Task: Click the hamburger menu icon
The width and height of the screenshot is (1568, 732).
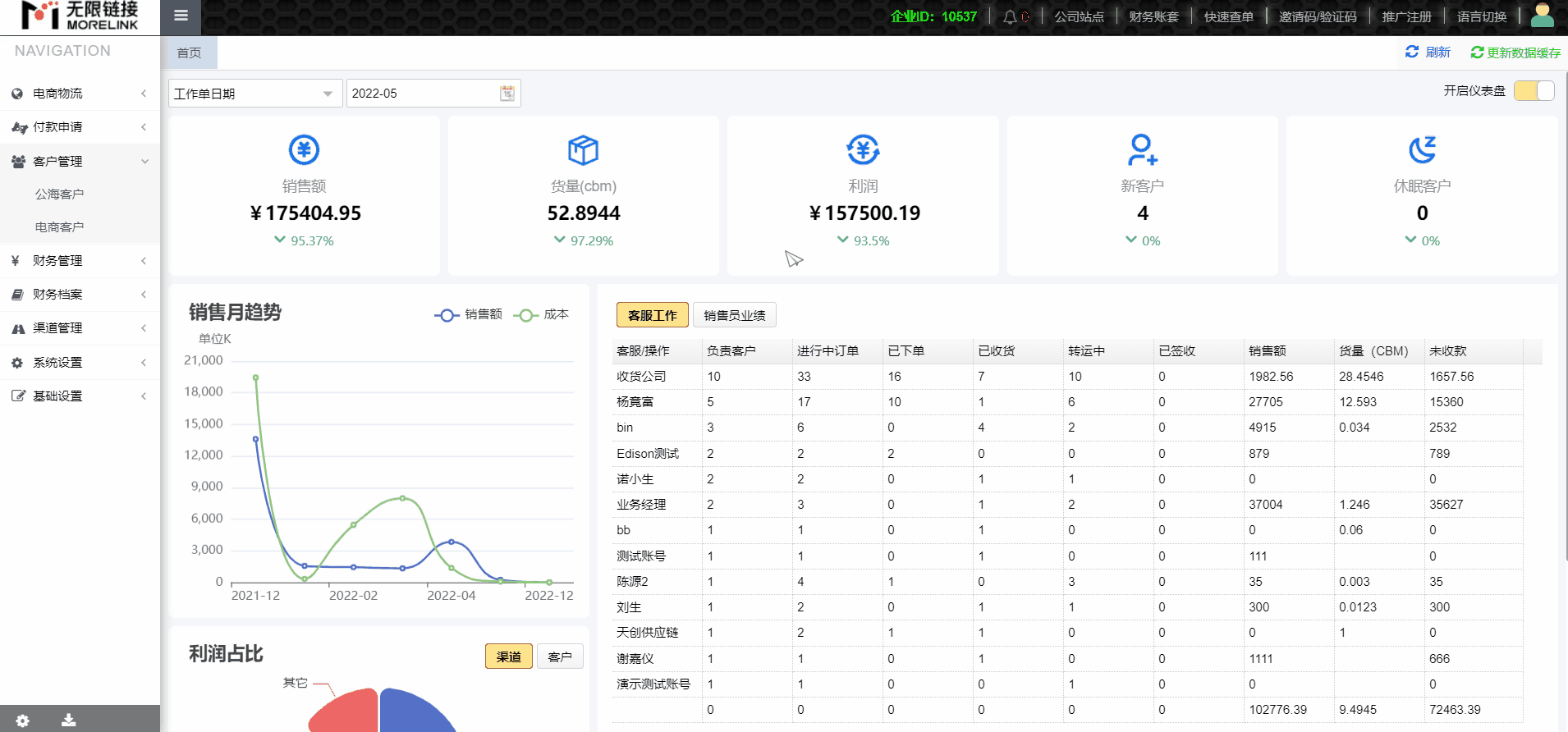Action: [x=181, y=16]
